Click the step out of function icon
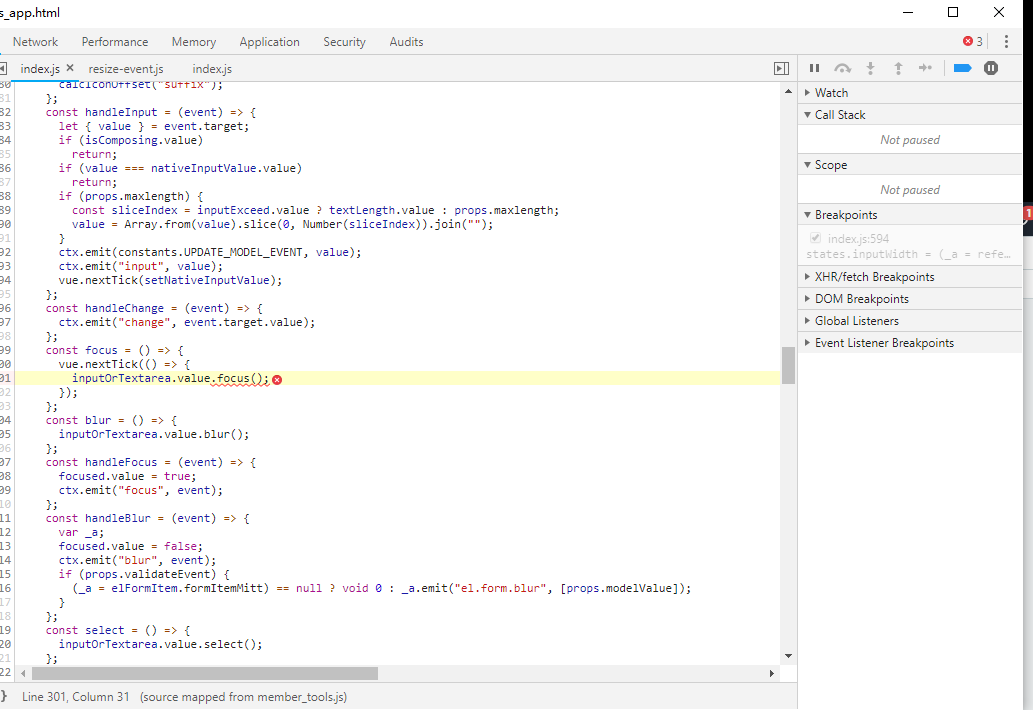 (898, 68)
